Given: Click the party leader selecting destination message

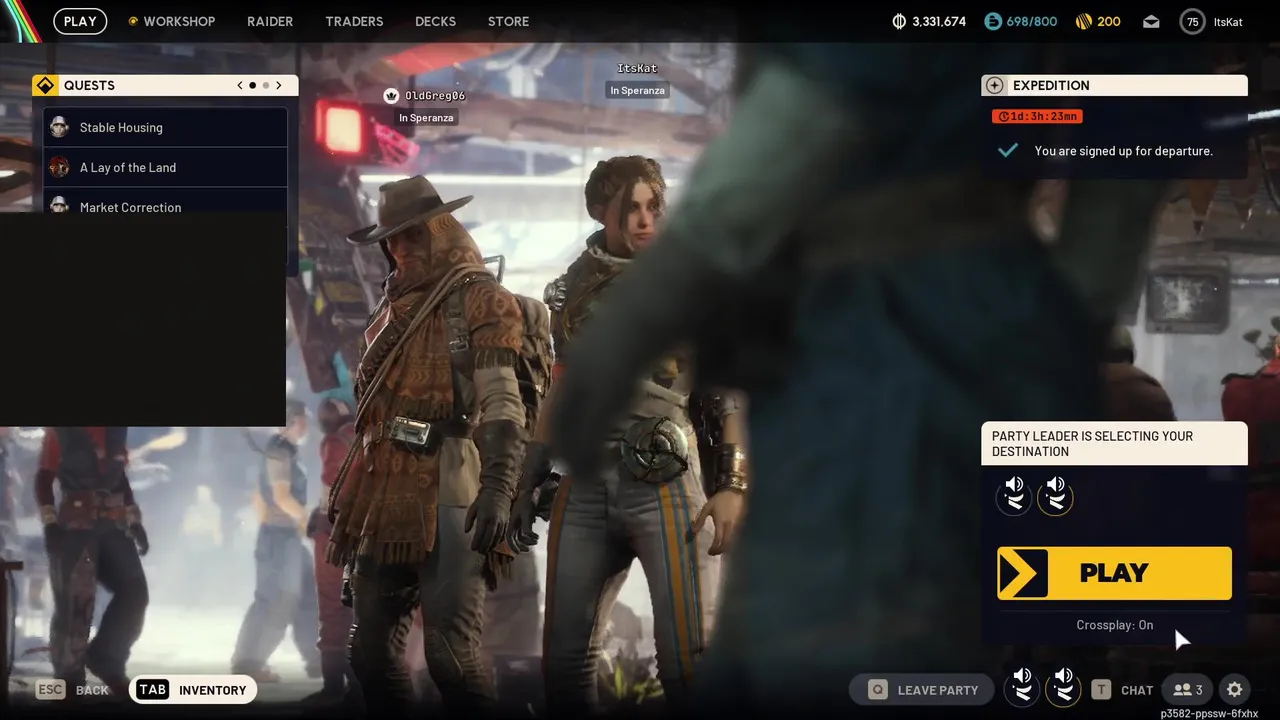Looking at the screenshot, I should tap(1114, 444).
